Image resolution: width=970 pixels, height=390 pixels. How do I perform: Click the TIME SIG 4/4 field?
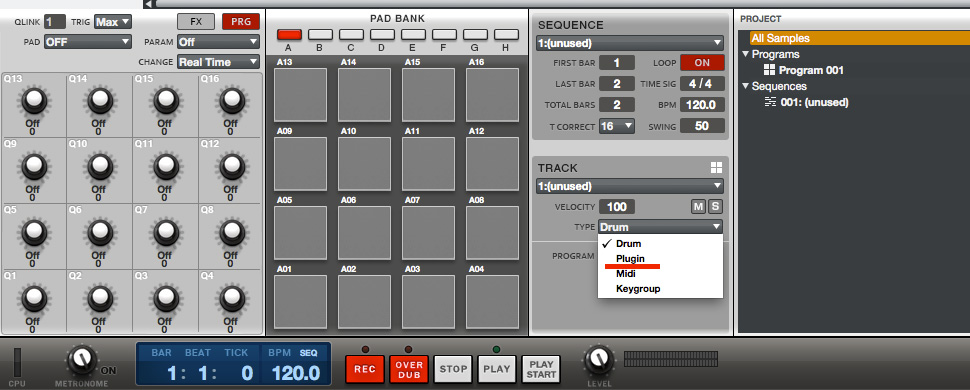702,84
